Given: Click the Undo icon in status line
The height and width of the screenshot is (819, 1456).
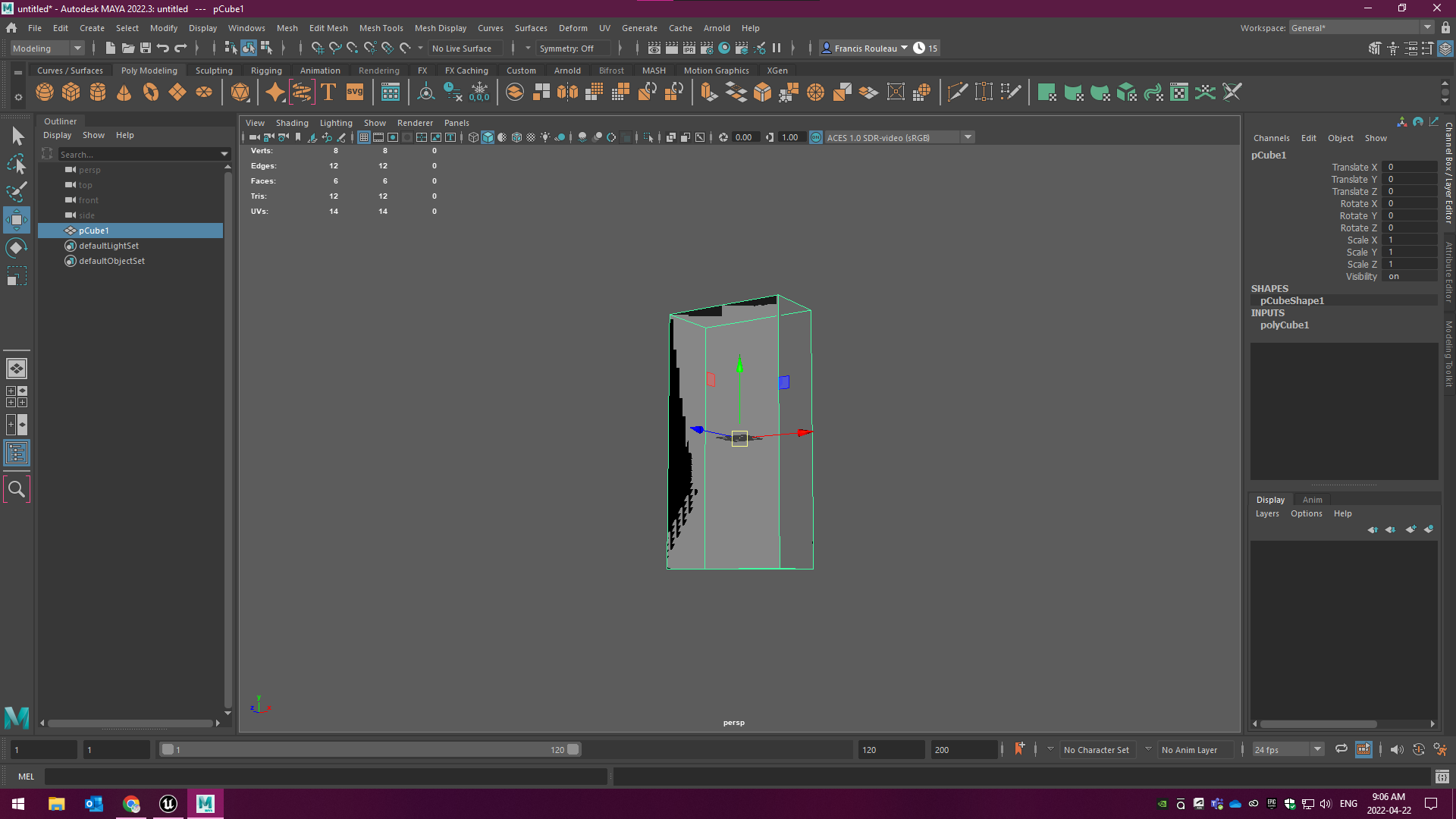Looking at the screenshot, I should 163,49.
